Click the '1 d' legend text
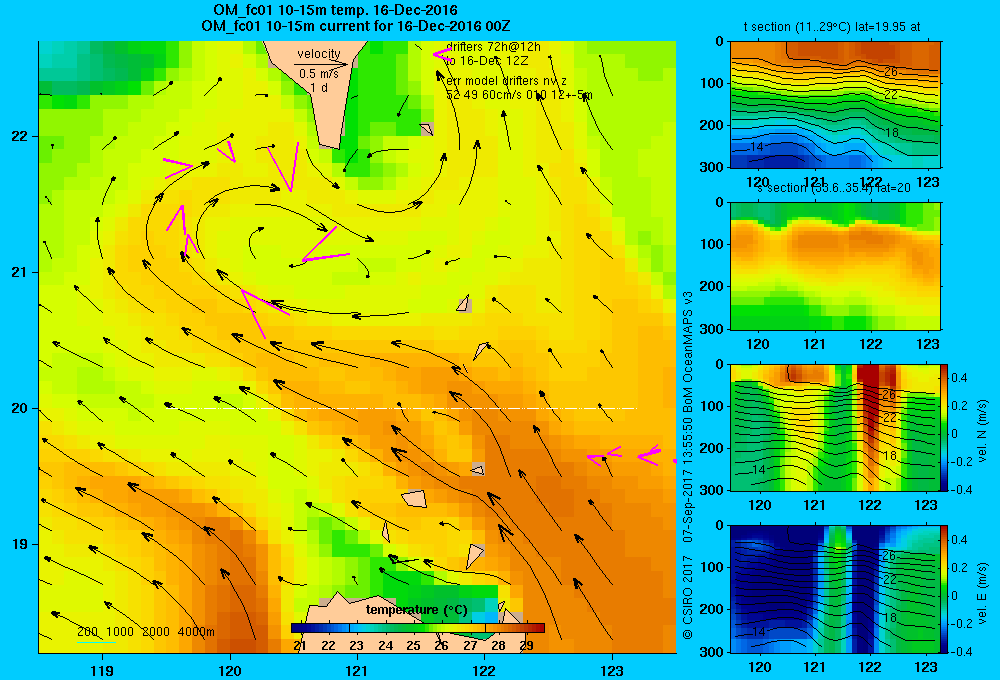 pos(319,88)
